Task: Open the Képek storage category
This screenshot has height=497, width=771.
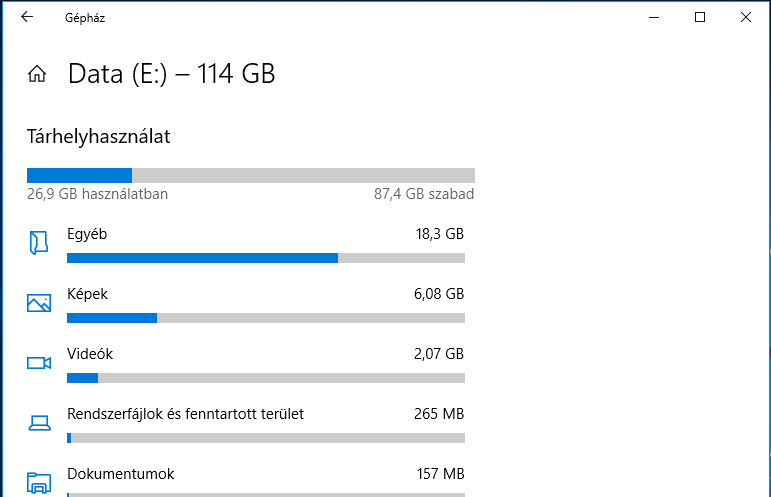Action: 246,305
